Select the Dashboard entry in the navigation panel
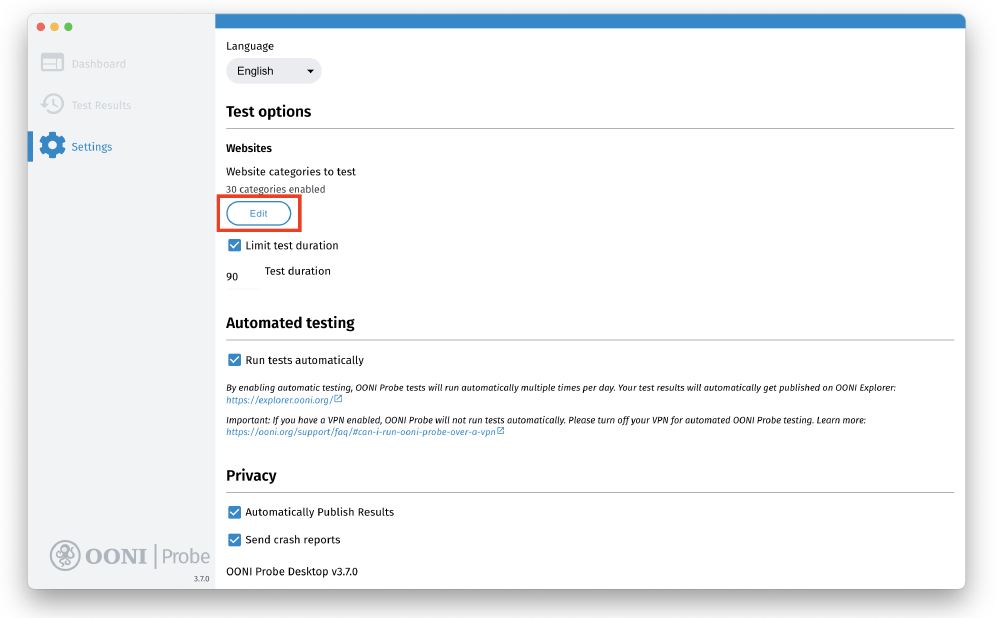1000x618 pixels. click(x=90, y=62)
